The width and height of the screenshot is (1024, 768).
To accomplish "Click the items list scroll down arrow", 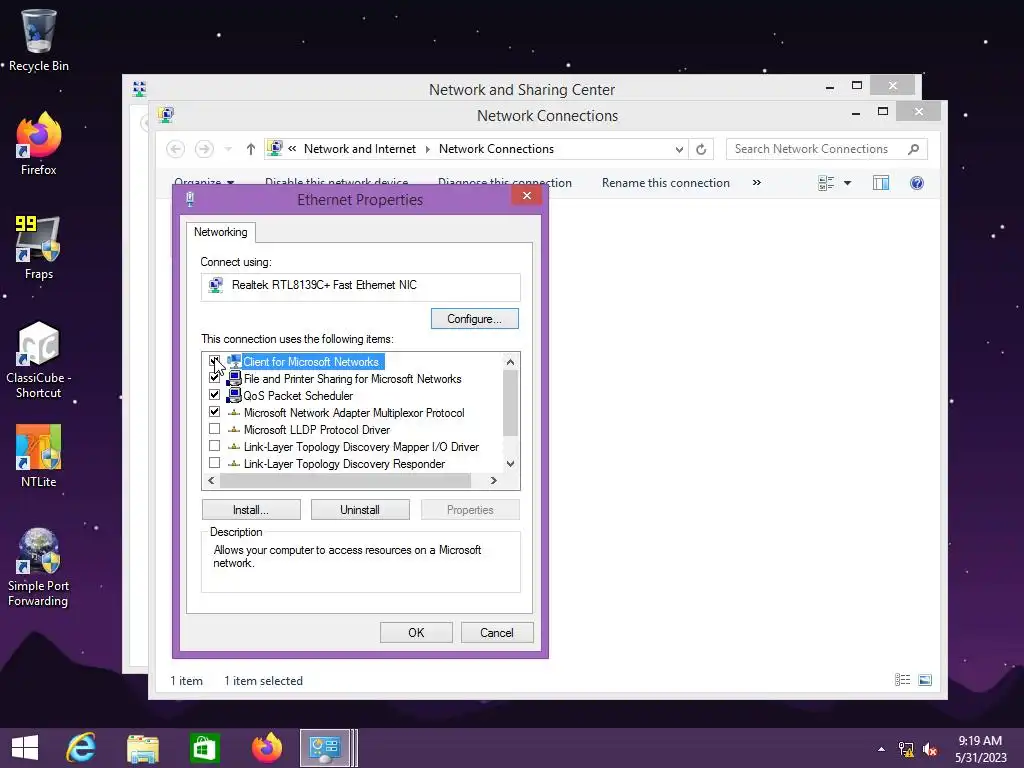I will (510, 464).
